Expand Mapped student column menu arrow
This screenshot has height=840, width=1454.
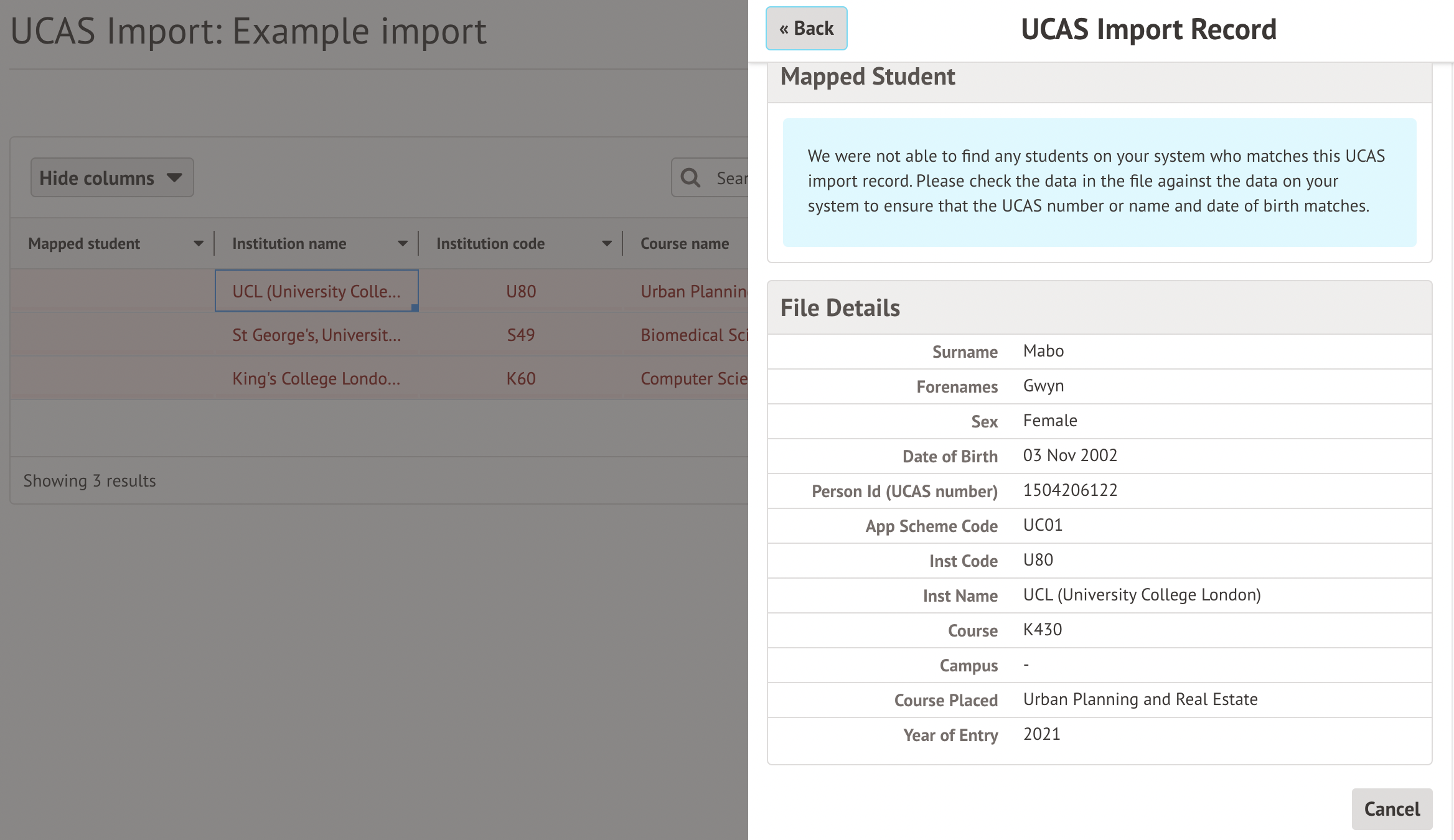[199, 244]
